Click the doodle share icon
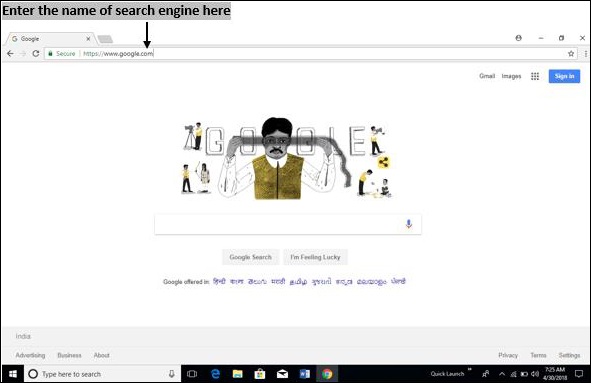The image size is (591, 383). [x=383, y=163]
